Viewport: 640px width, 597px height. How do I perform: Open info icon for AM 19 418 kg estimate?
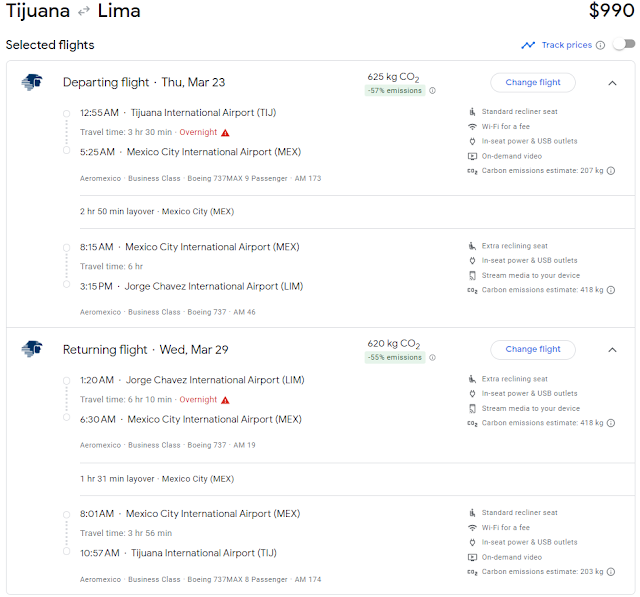[x=611, y=423]
